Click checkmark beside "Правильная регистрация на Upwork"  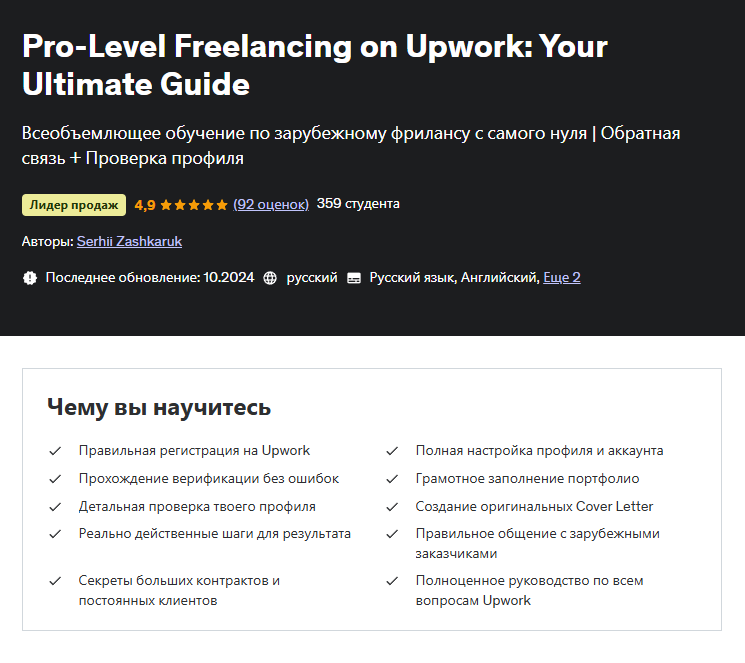pos(55,451)
